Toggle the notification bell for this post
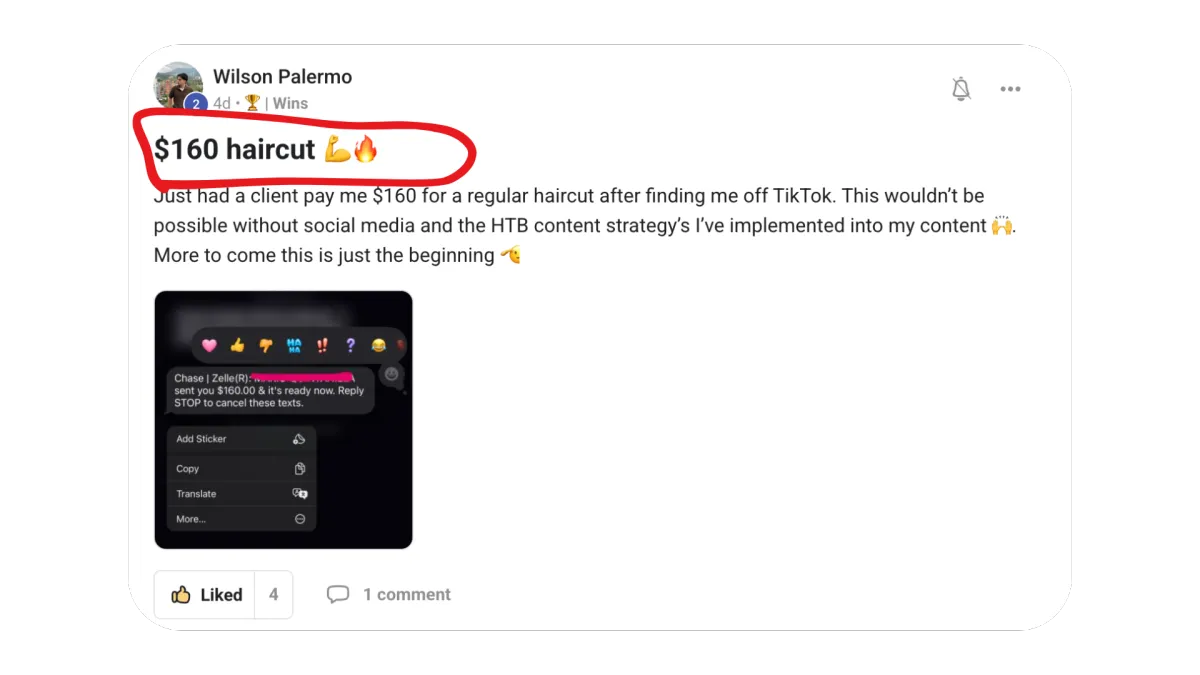 point(961,89)
